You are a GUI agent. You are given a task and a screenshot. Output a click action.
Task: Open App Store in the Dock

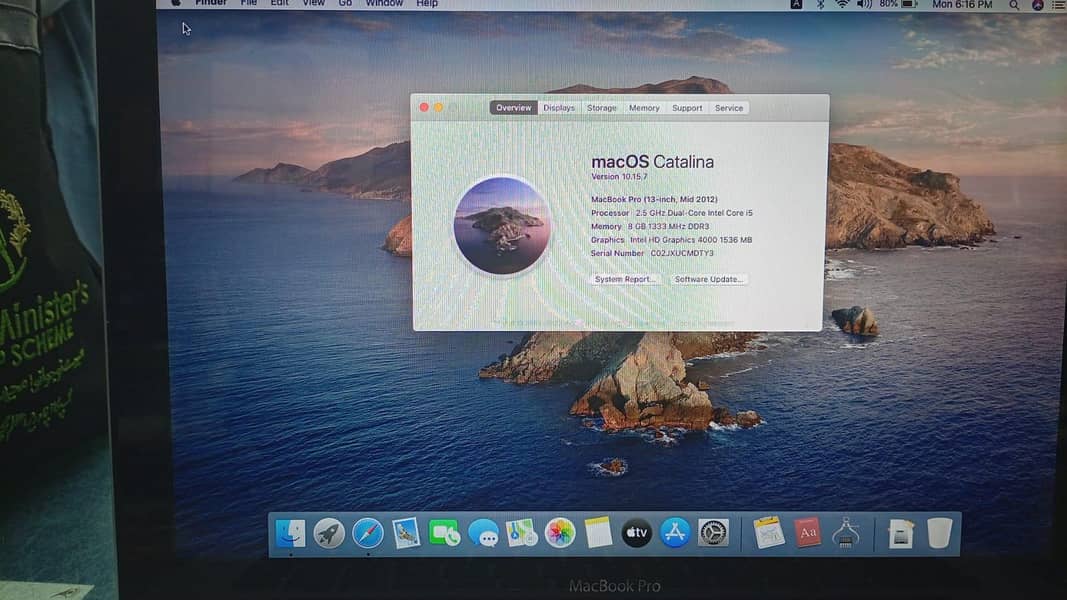(x=674, y=533)
